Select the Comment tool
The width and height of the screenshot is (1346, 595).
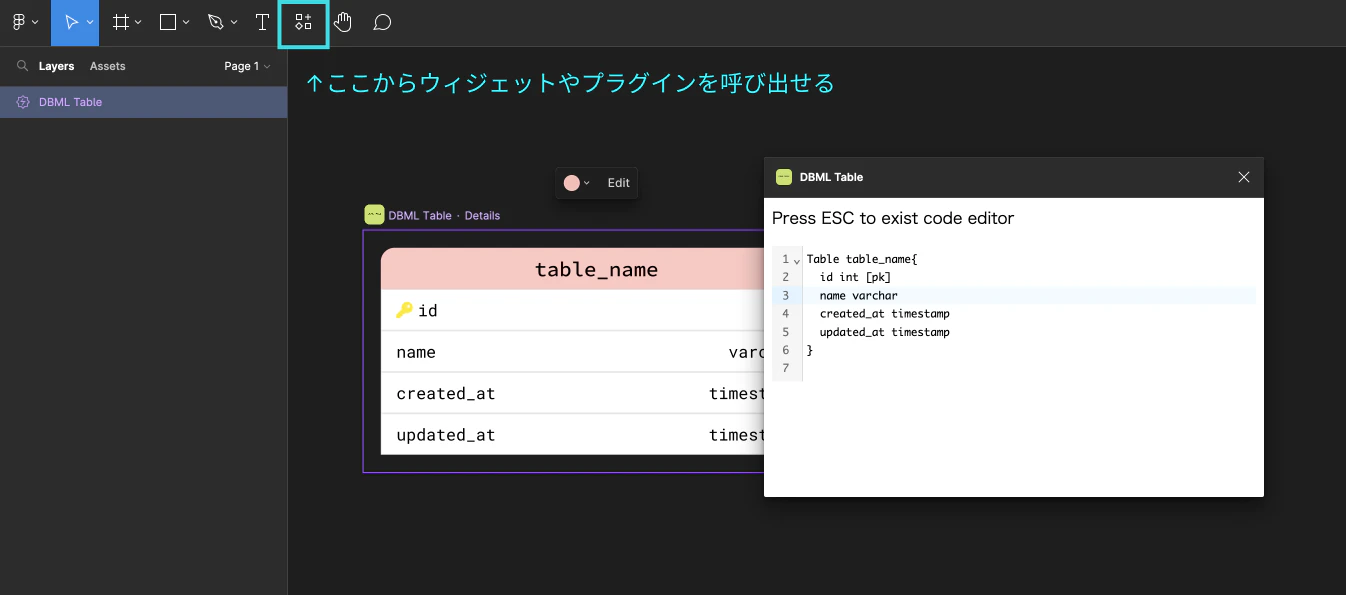(382, 22)
